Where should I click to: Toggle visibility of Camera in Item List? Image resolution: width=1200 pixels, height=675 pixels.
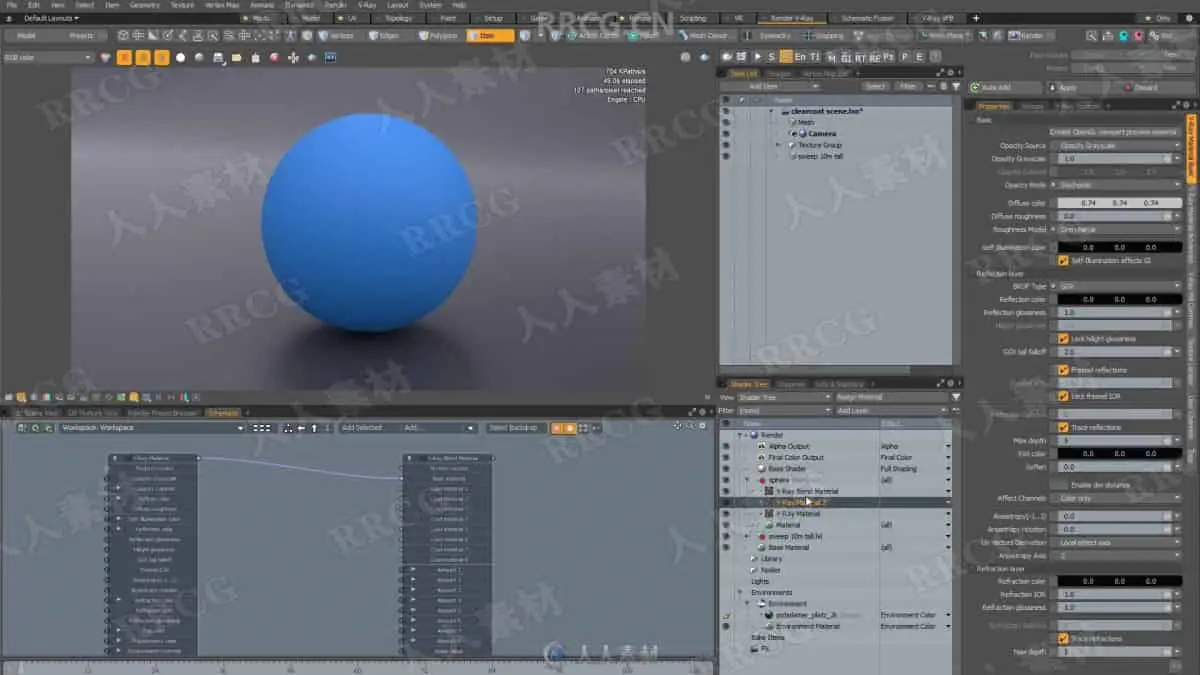(726, 133)
